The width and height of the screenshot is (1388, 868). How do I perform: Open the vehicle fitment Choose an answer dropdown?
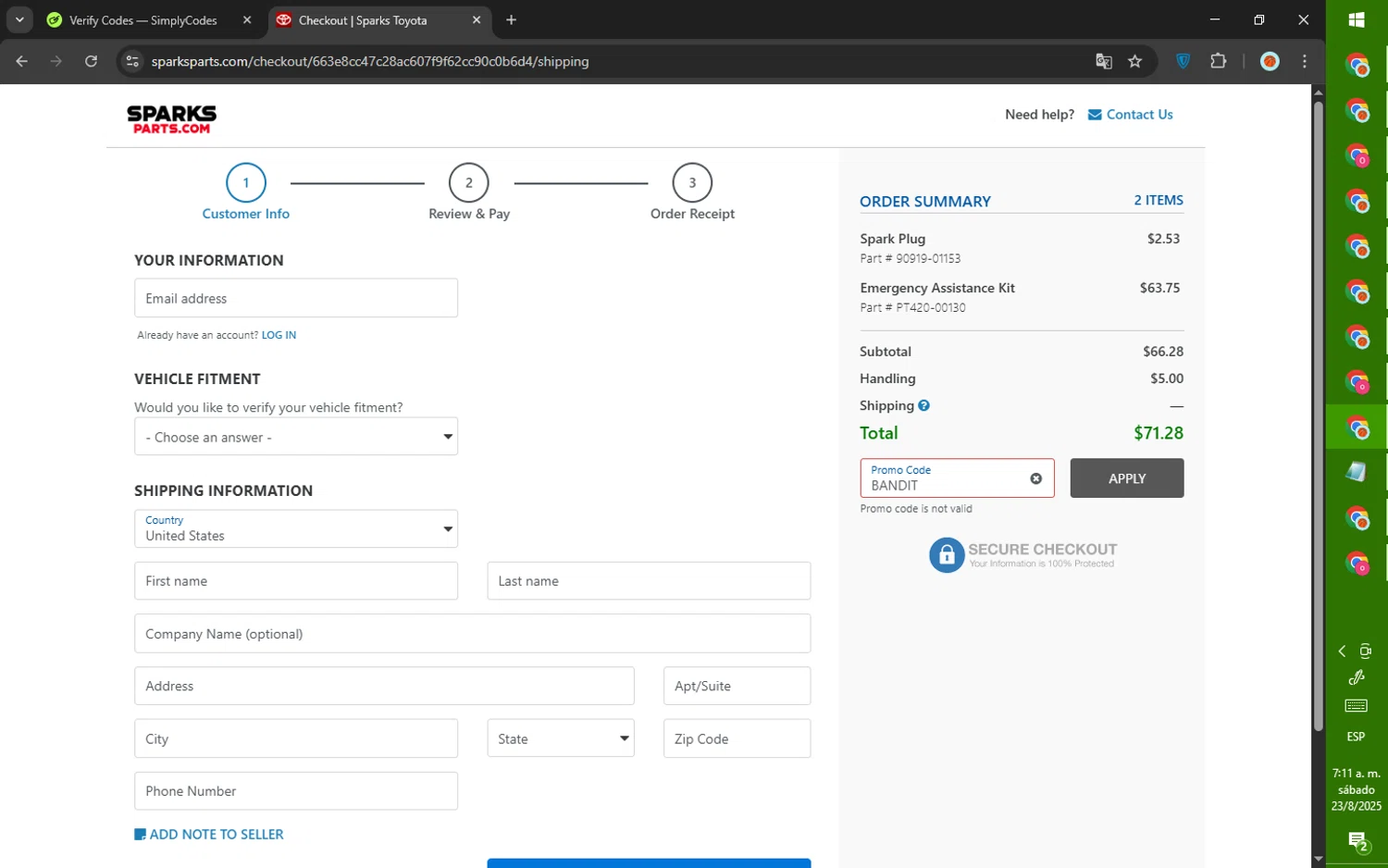tap(296, 437)
